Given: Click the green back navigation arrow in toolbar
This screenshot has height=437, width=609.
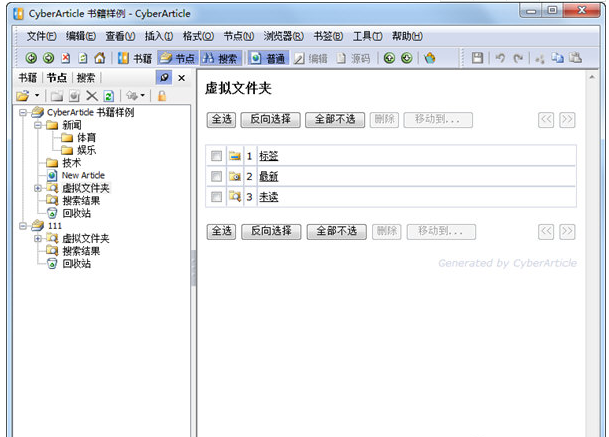Looking at the screenshot, I should (x=31, y=58).
